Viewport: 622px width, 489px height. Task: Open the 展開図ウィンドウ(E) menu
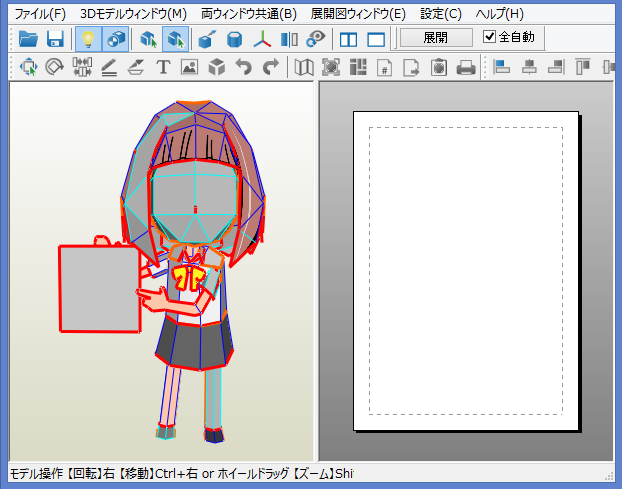[358, 14]
